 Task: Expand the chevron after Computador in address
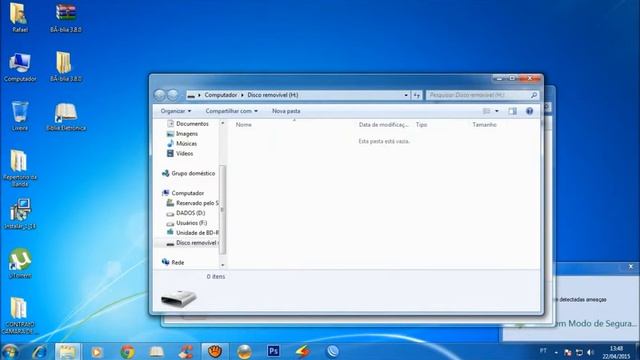pos(242,95)
